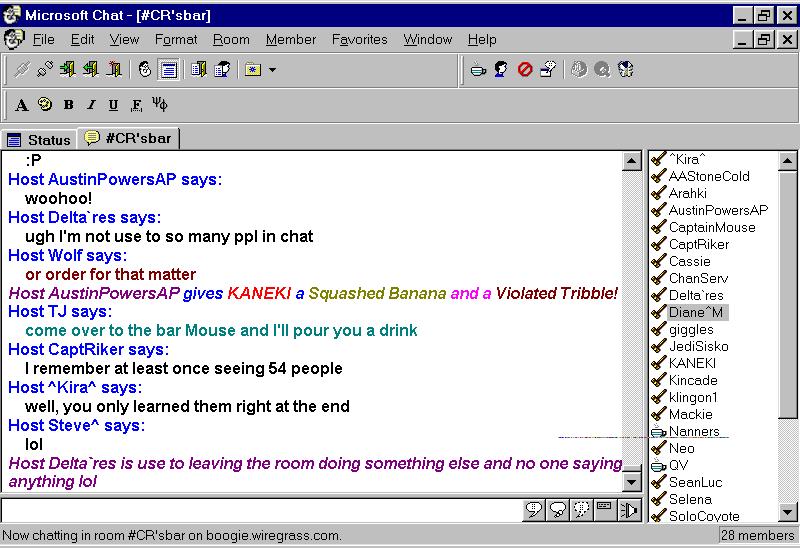Image resolution: width=800 pixels, height=548 pixels.
Task: Toggle Fixed pitch font button
Action: [x=136, y=105]
